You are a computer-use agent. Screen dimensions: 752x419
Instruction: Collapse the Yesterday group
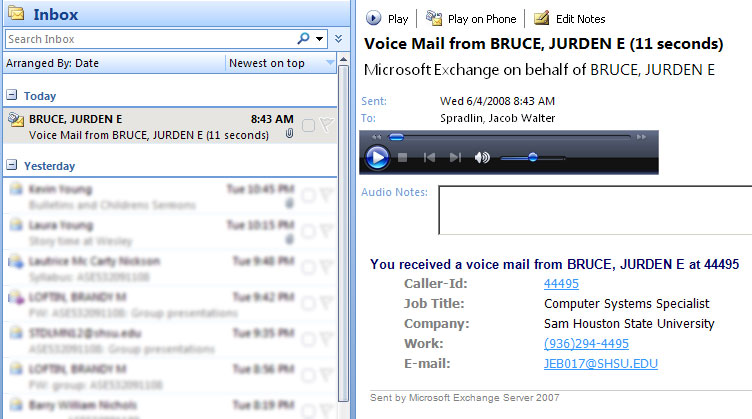coord(11,166)
